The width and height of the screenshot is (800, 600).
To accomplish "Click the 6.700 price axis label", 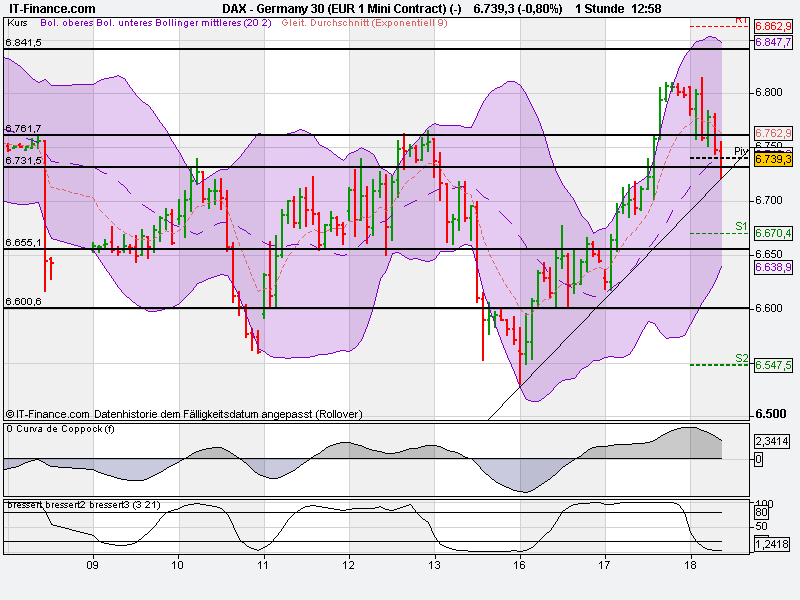I will [769, 200].
